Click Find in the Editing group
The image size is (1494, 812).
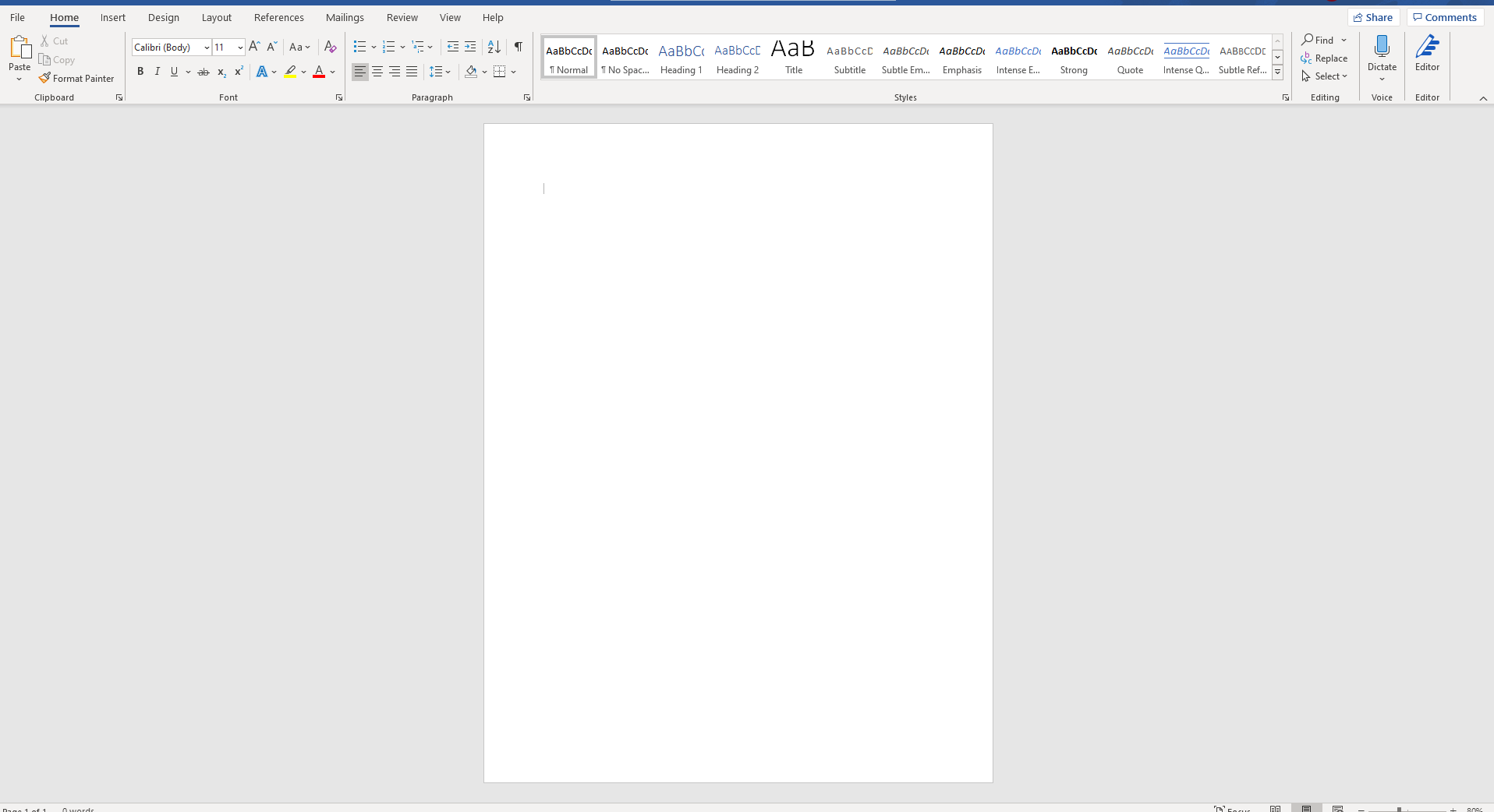pyautogui.click(x=1318, y=40)
